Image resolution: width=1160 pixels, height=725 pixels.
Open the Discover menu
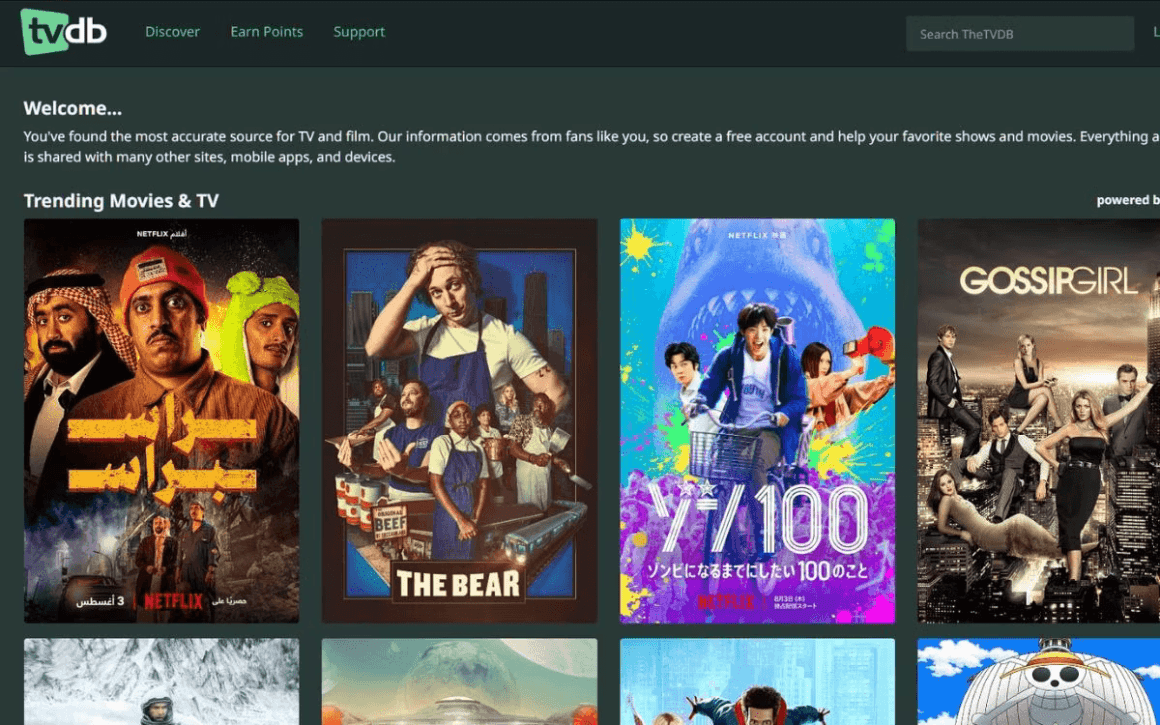(x=172, y=32)
